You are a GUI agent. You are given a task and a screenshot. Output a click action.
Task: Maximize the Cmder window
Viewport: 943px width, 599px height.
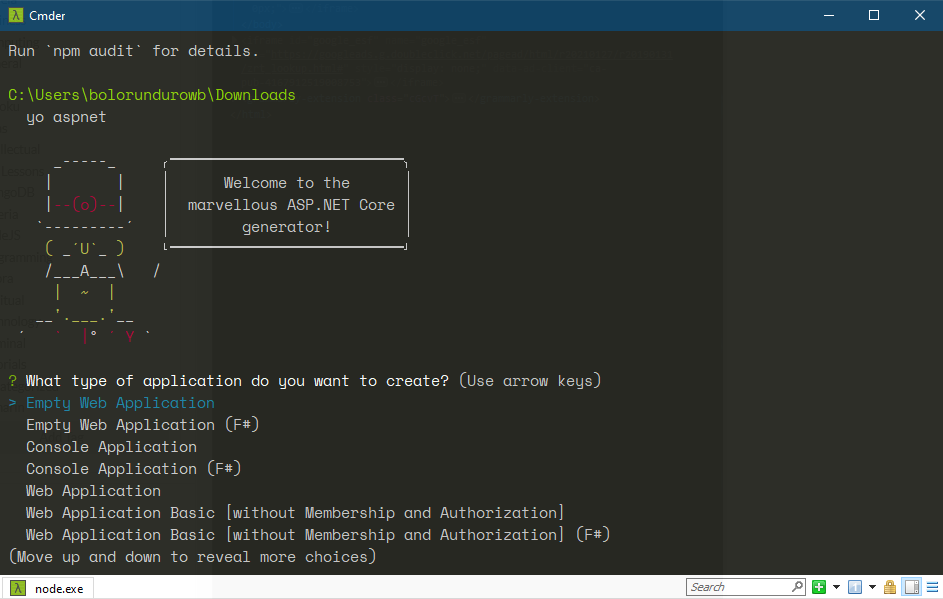coord(874,15)
